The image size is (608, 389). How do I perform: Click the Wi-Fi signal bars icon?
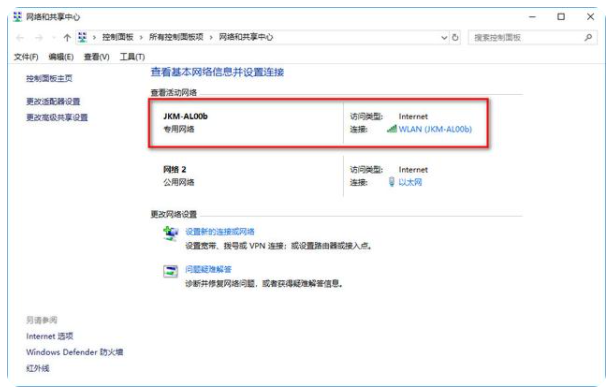click(x=392, y=129)
